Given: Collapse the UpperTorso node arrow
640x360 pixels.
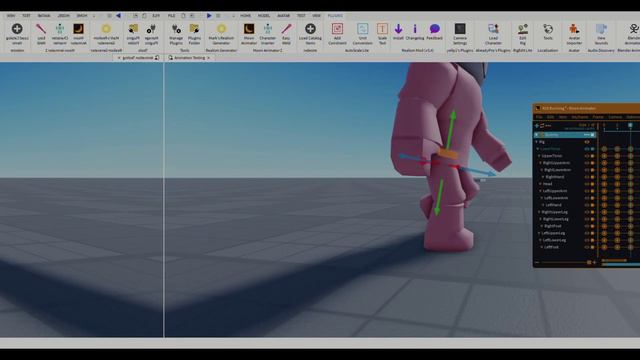Looking at the screenshot, I should pos(539,156).
